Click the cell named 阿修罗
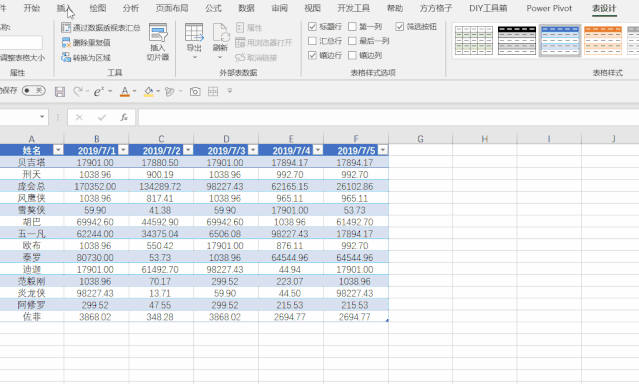 pos(32,305)
